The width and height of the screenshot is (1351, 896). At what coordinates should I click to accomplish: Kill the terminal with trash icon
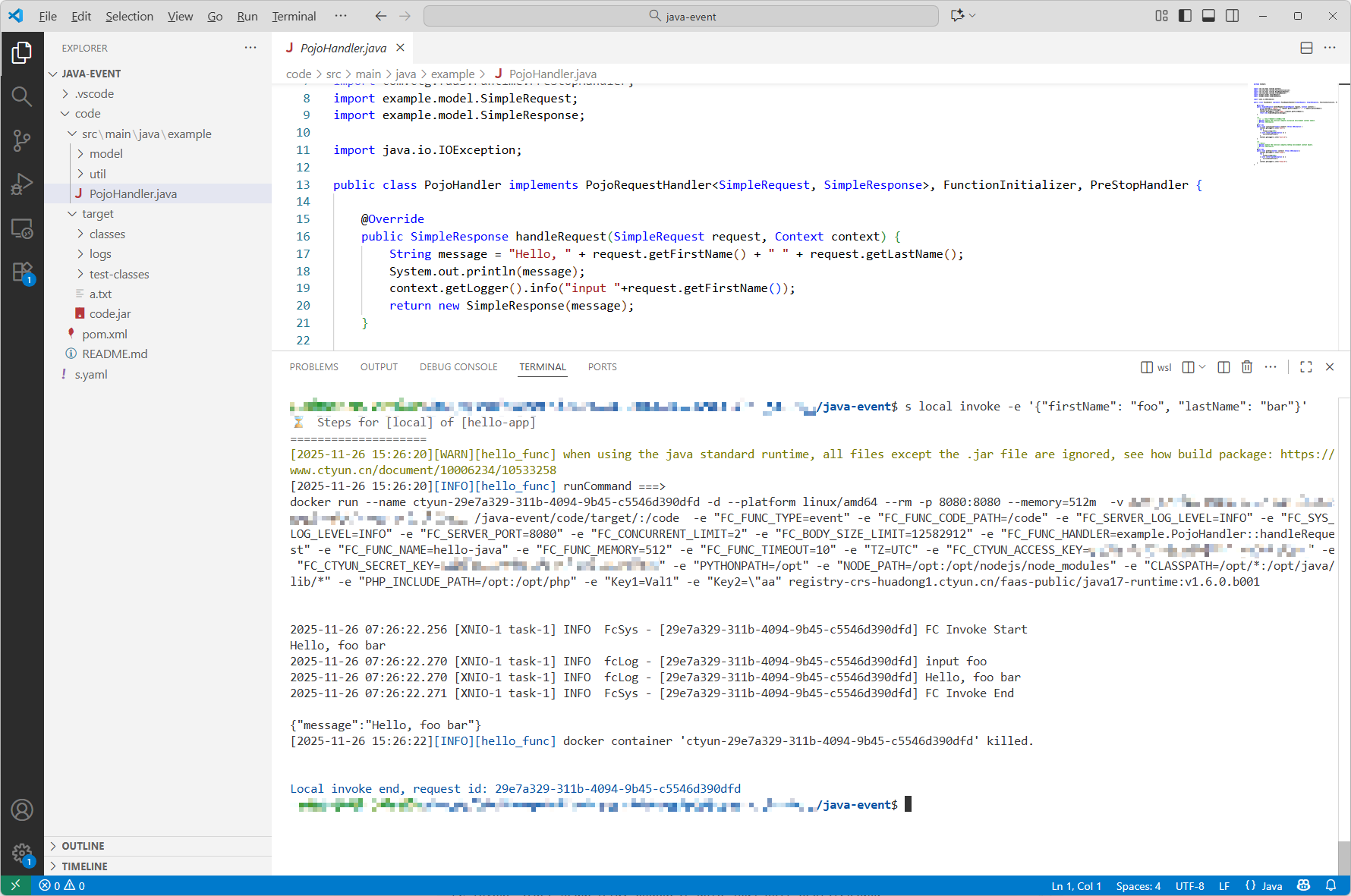(1246, 367)
